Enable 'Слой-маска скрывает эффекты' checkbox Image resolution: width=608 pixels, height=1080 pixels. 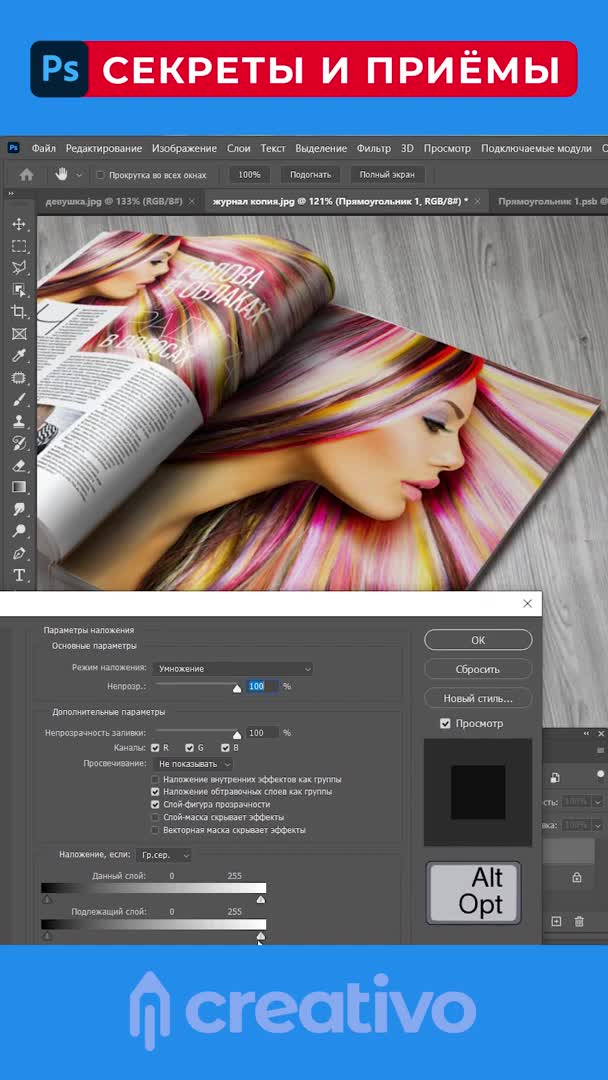click(x=155, y=817)
